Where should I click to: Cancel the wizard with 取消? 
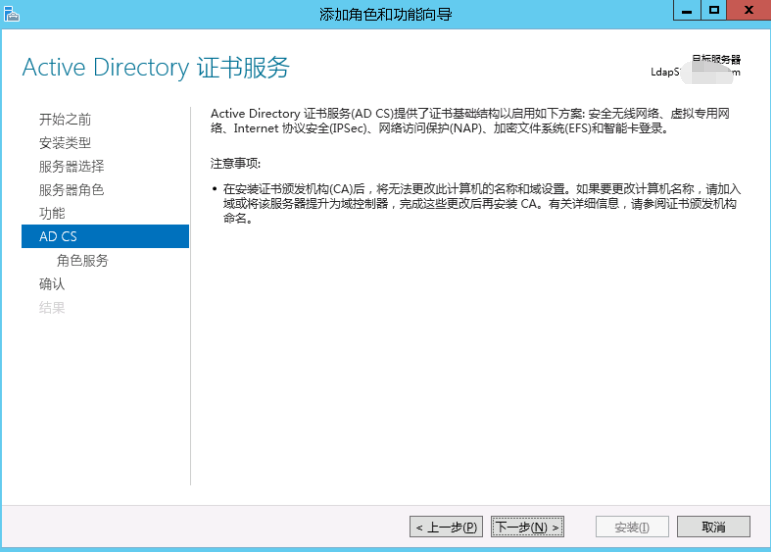pos(713,527)
